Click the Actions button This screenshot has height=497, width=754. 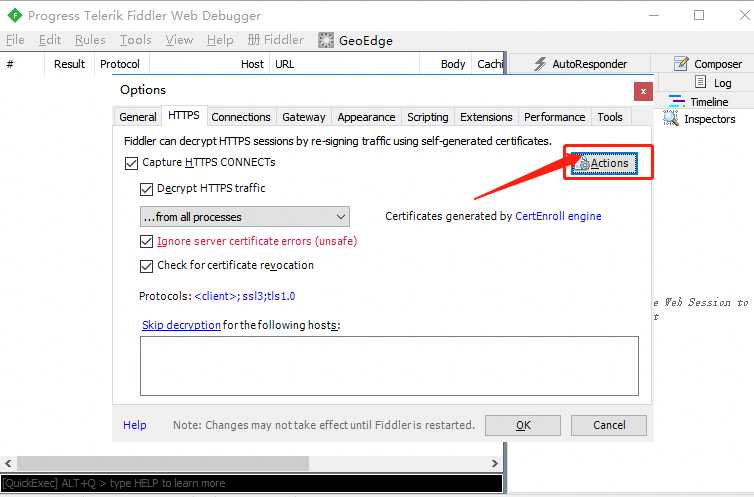click(604, 163)
